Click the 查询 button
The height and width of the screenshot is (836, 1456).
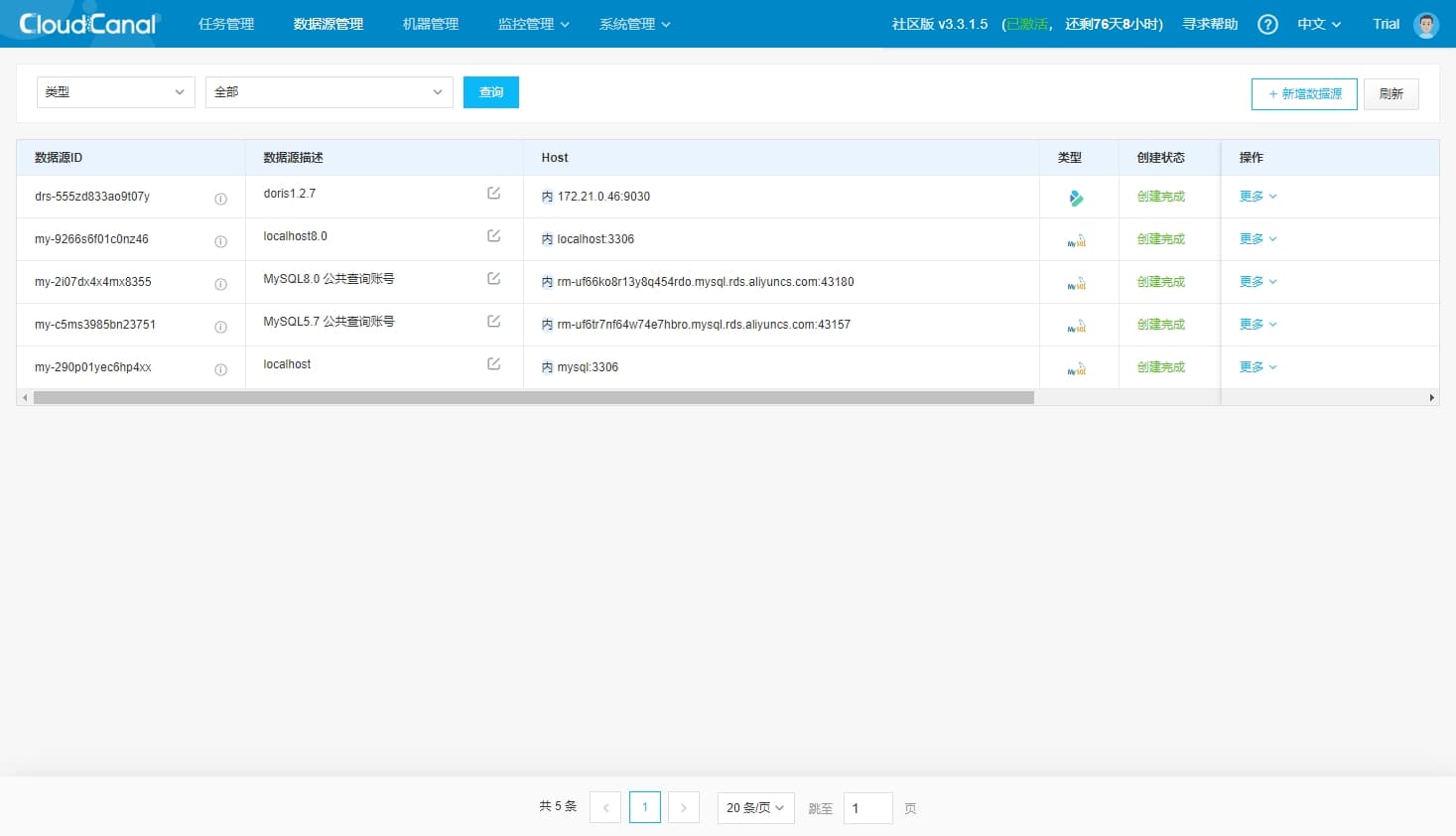[491, 91]
